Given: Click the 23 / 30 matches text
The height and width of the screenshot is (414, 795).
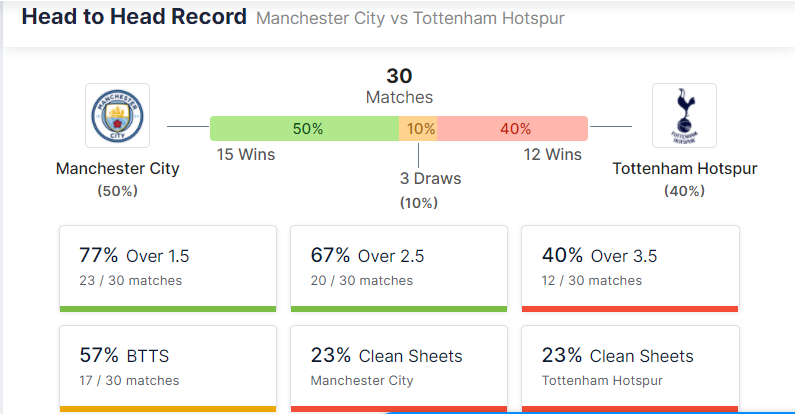Looking at the screenshot, I should point(130,281).
